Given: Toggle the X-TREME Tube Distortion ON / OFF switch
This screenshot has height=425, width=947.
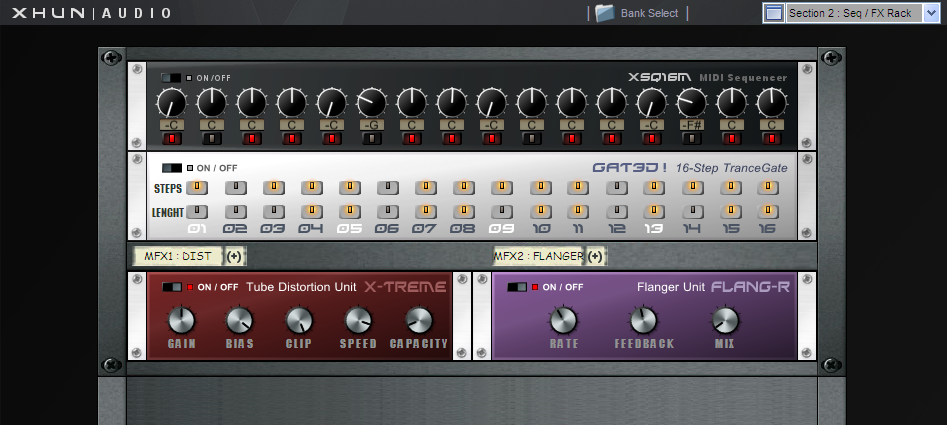Looking at the screenshot, I should click(172, 287).
